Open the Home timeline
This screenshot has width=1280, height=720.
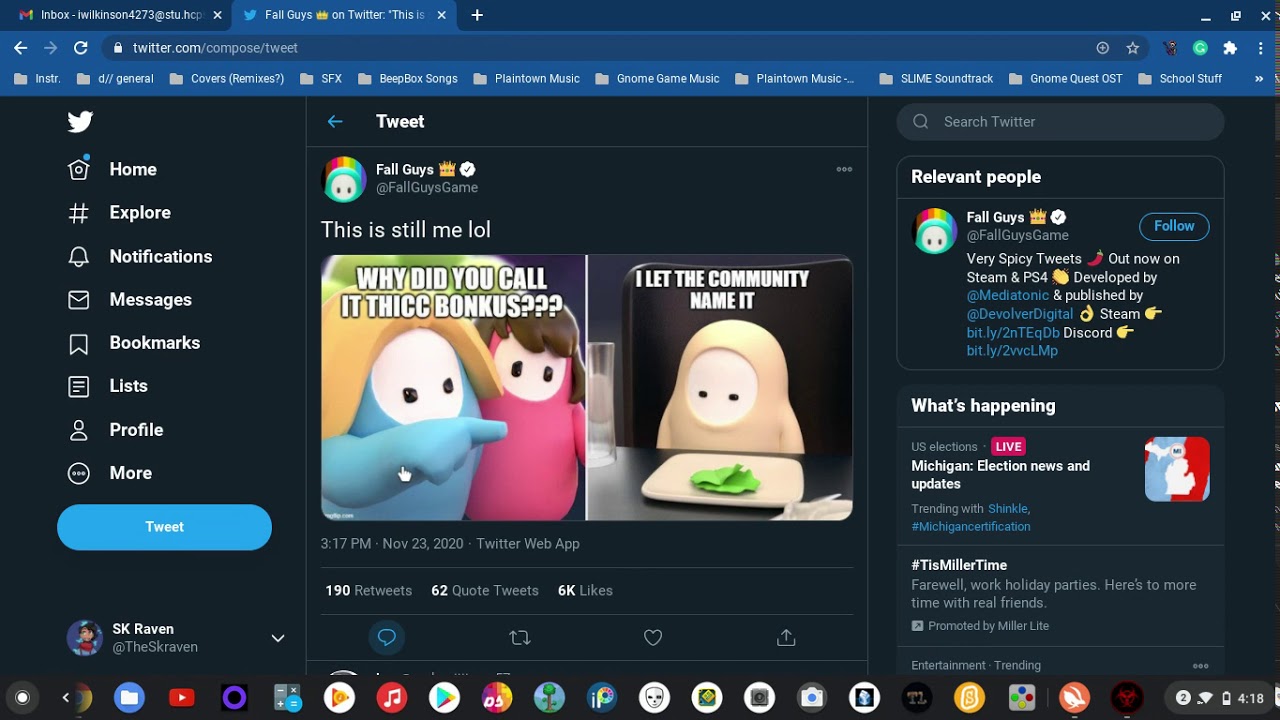click(x=112, y=170)
